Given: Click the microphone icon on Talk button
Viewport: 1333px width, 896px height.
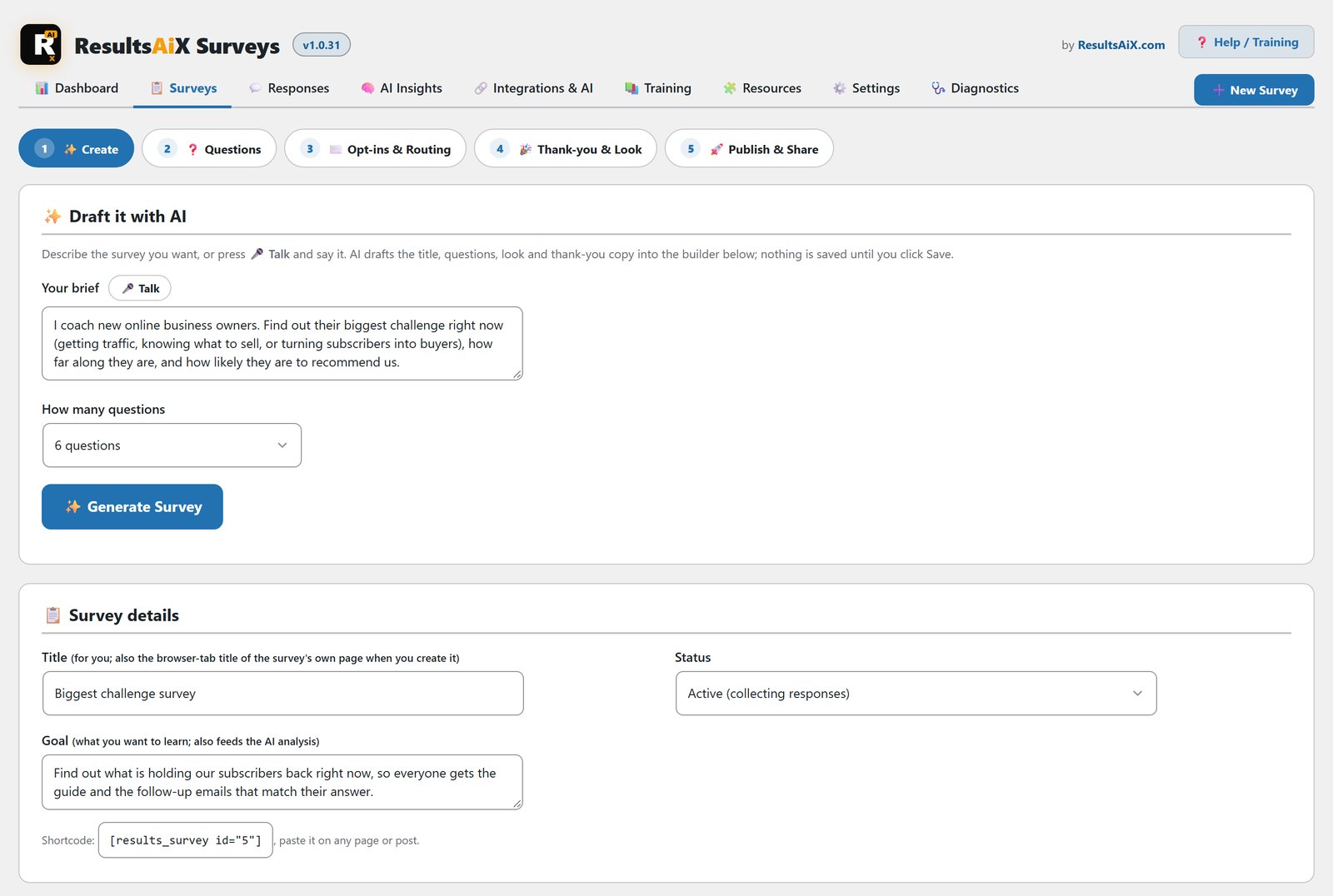Looking at the screenshot, I should click(127, 288).
